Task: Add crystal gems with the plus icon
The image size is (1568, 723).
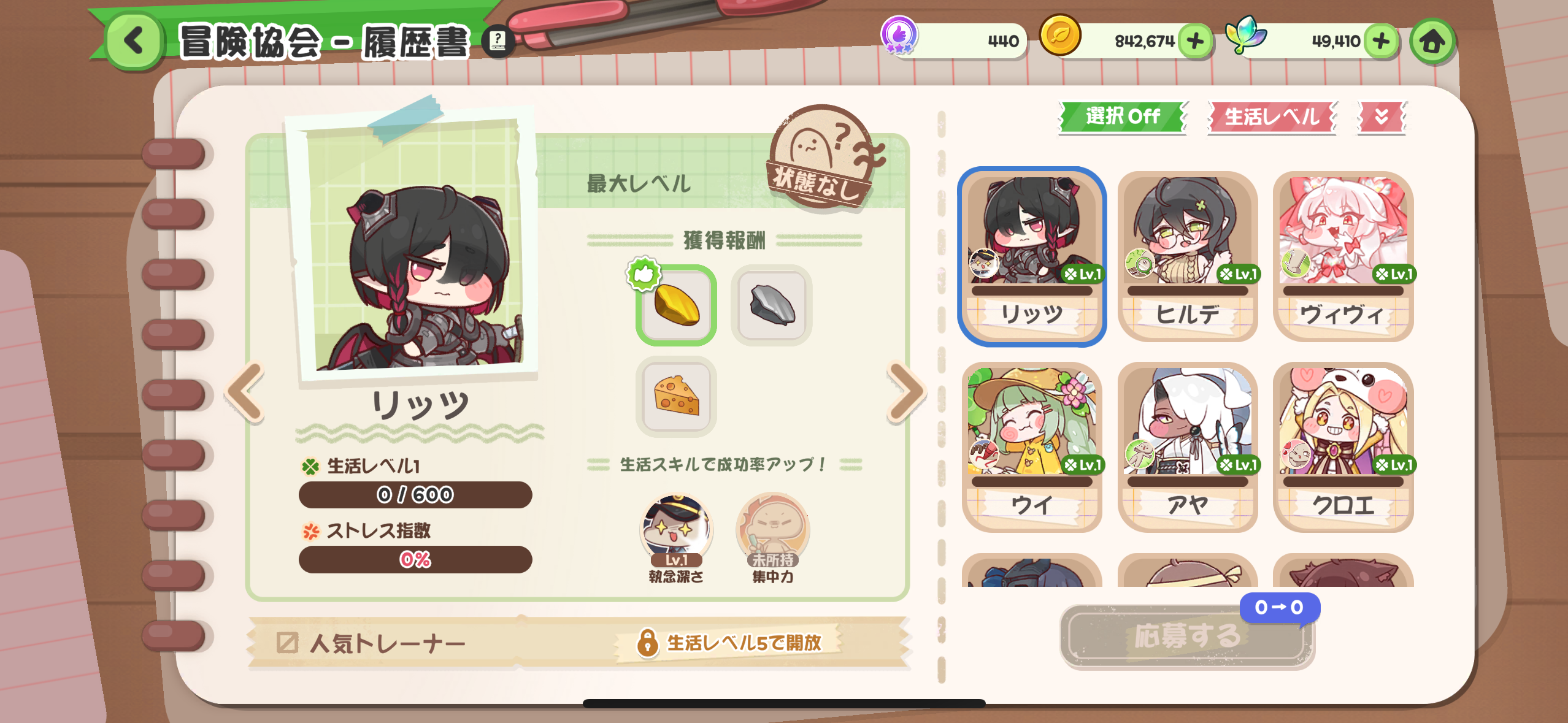Action: 1381,42
